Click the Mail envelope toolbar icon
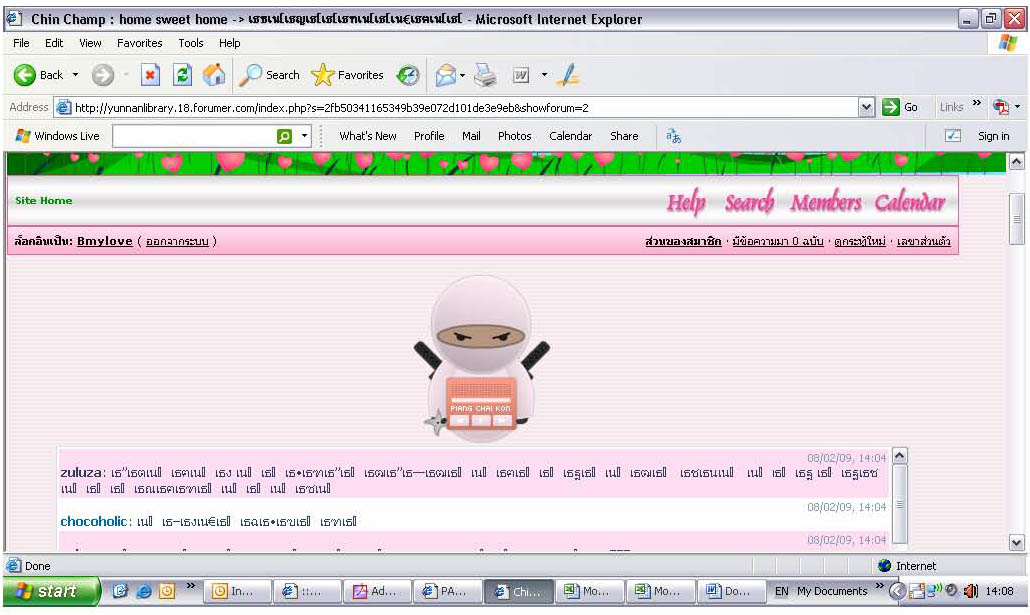The image size is (1030, 615). click(x=445, y=75)
